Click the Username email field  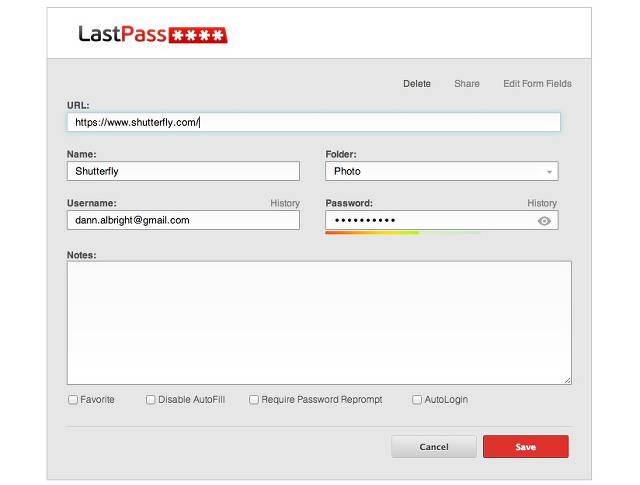pyautogui.click(x=183, y=220)
